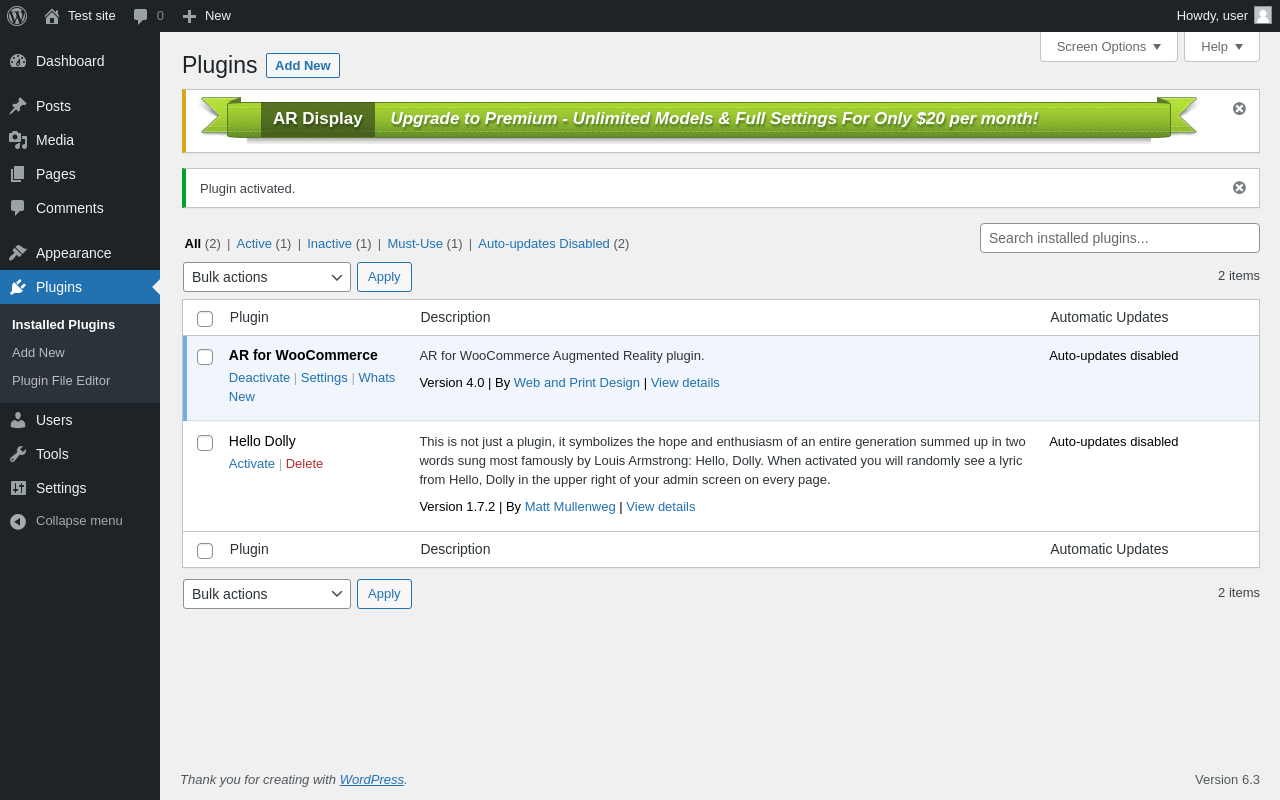Filter plugins by Active
The width and height of the screenshot is (1280, 800).
tap(254, 243)
